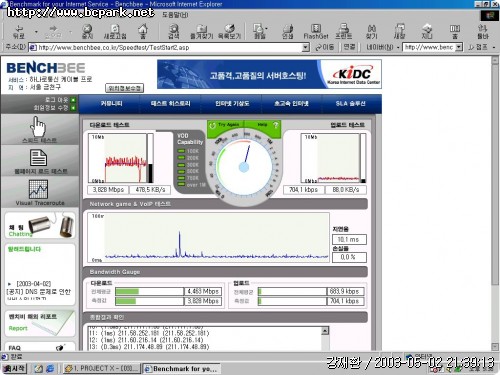
Task: Click the Refresh (새로고침) toolbar icon
Action: (x=115, y=29)
